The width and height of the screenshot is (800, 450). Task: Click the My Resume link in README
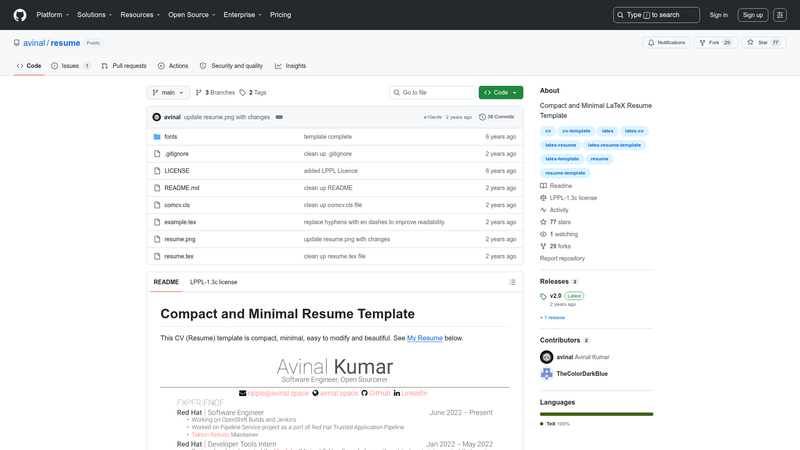[424, 338]
